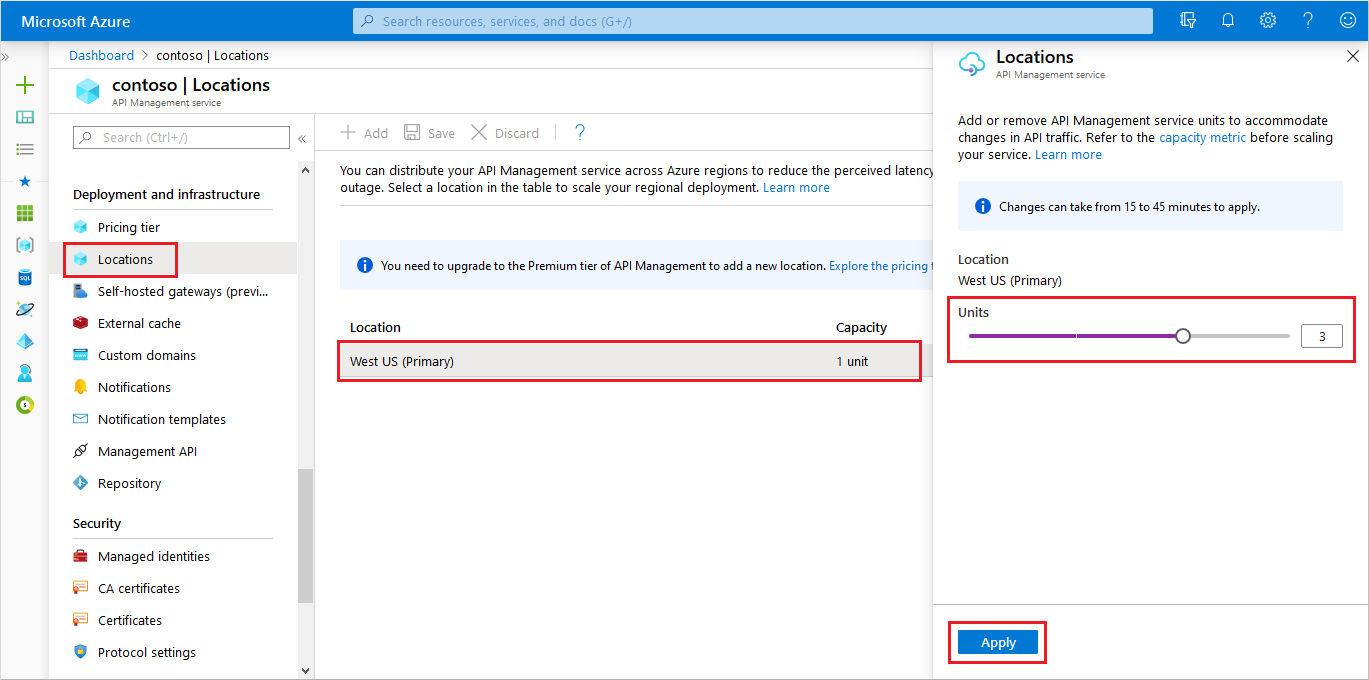Image resolution: width=1369 pixels, height=680 pixels.
Task: Click the Create a resource plus icon
Action: [24, 85]
